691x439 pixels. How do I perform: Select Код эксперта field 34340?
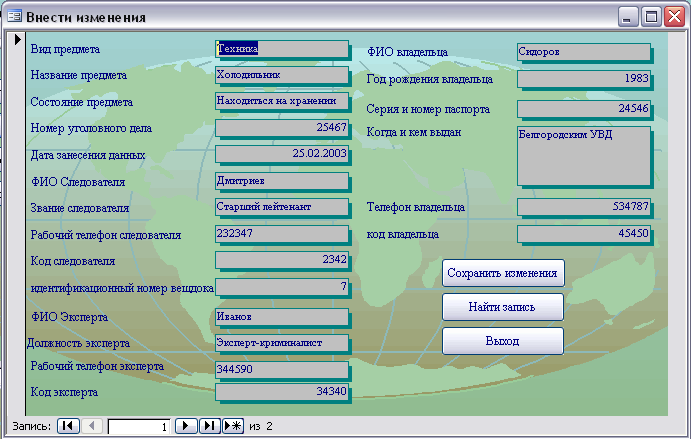pyautogui.click(x=282, y=391)
